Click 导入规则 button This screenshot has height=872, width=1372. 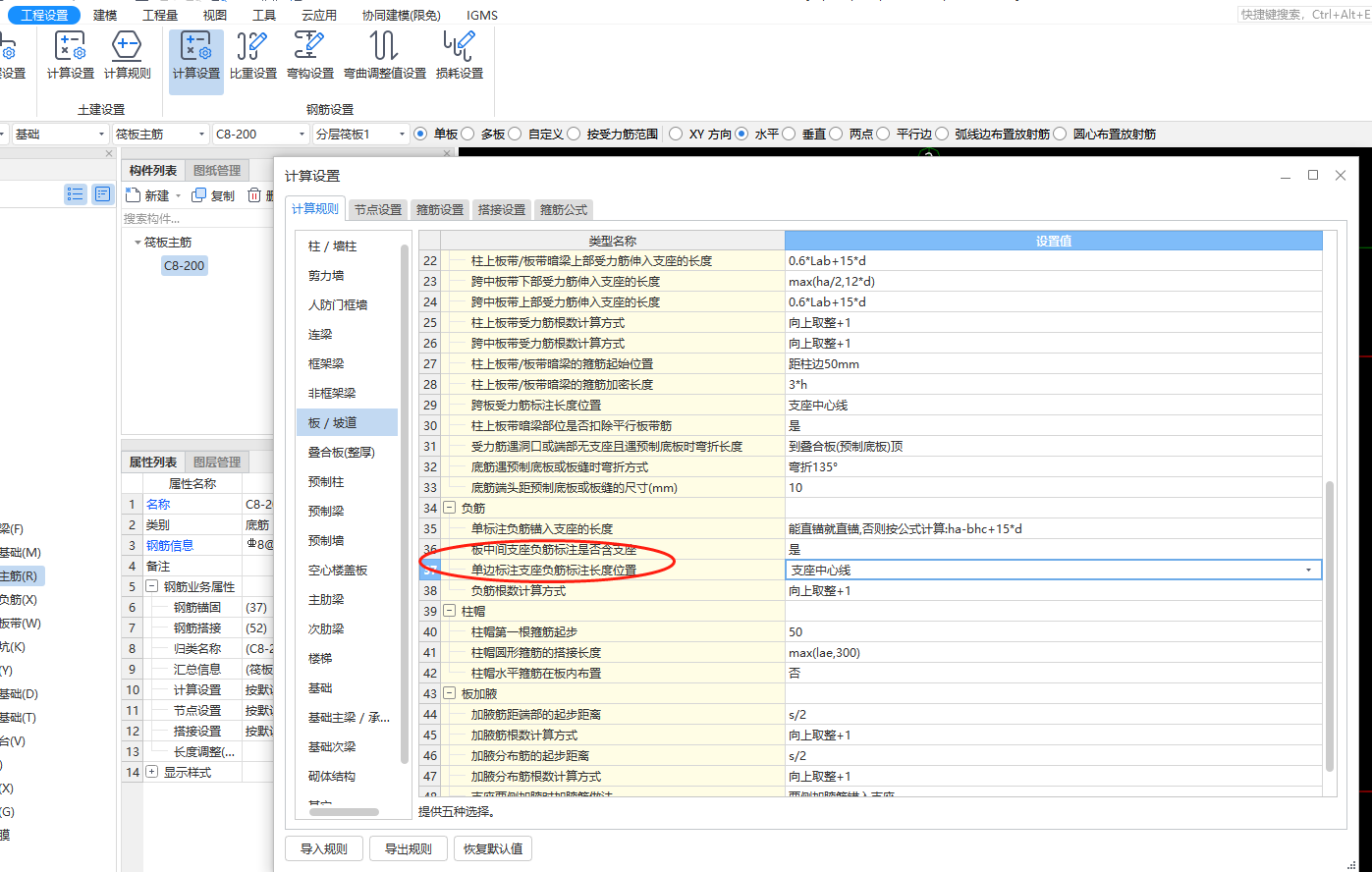pyautogui.click(x=324, y=848)
